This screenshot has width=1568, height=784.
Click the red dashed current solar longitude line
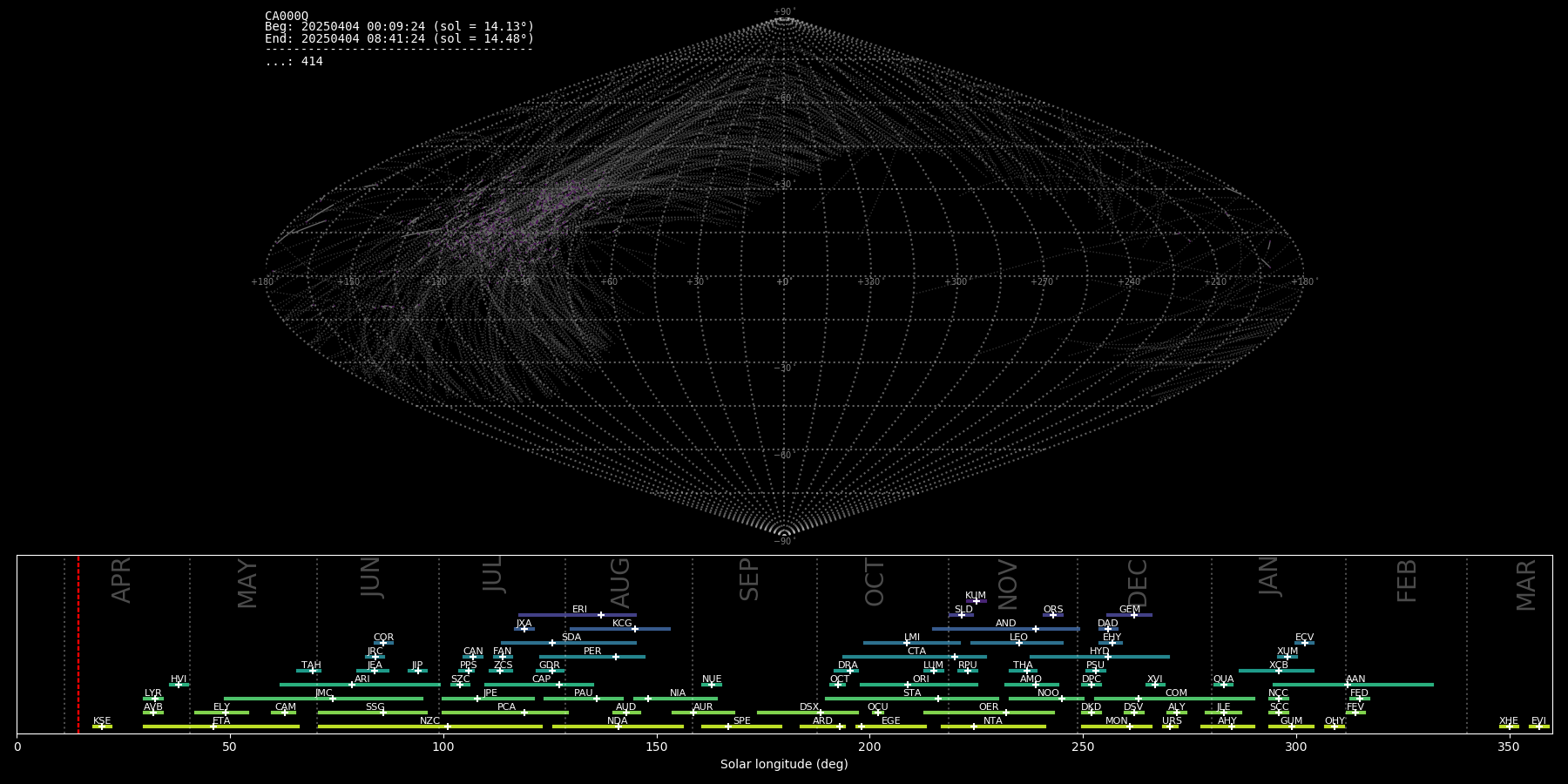tap(78, 645)
